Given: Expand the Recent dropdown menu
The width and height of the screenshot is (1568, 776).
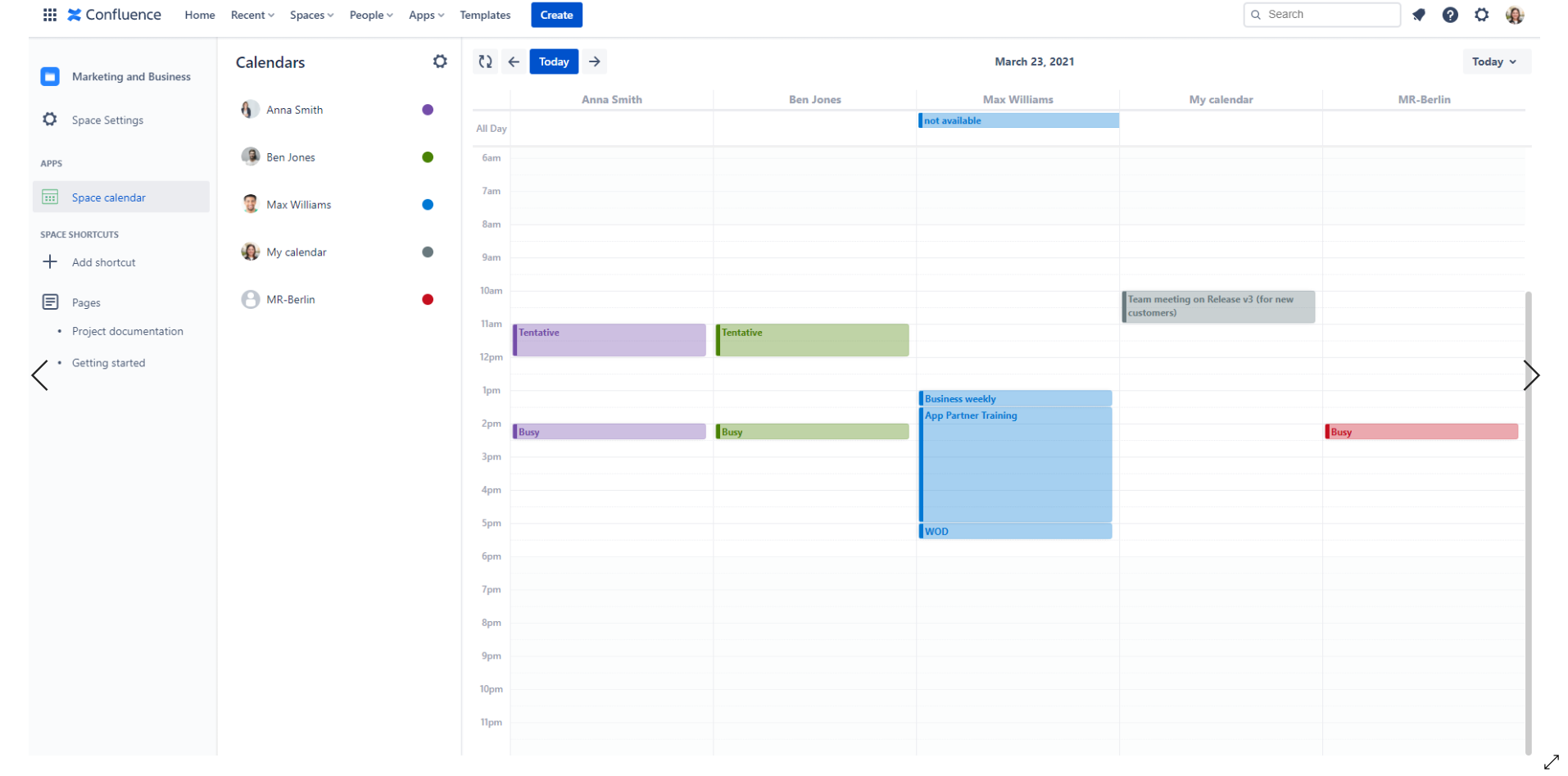Looking at the screenshot, I should [x=252, y=15].
